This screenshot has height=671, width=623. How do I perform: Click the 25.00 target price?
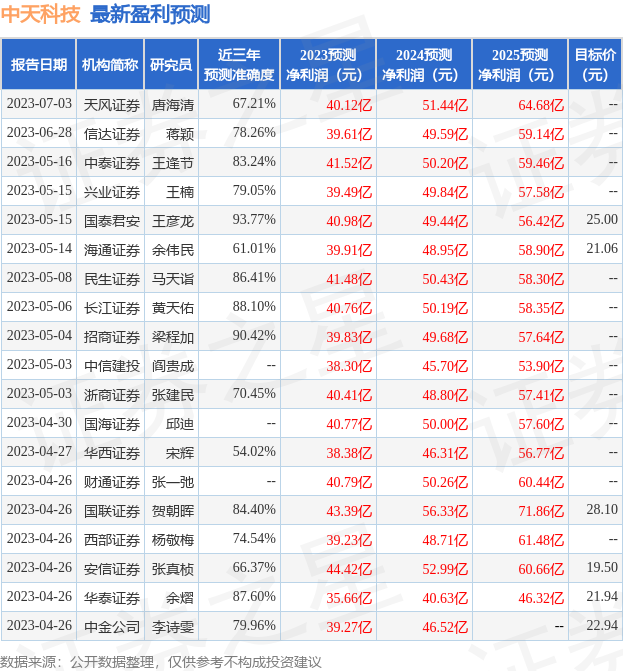click(602, 220)
